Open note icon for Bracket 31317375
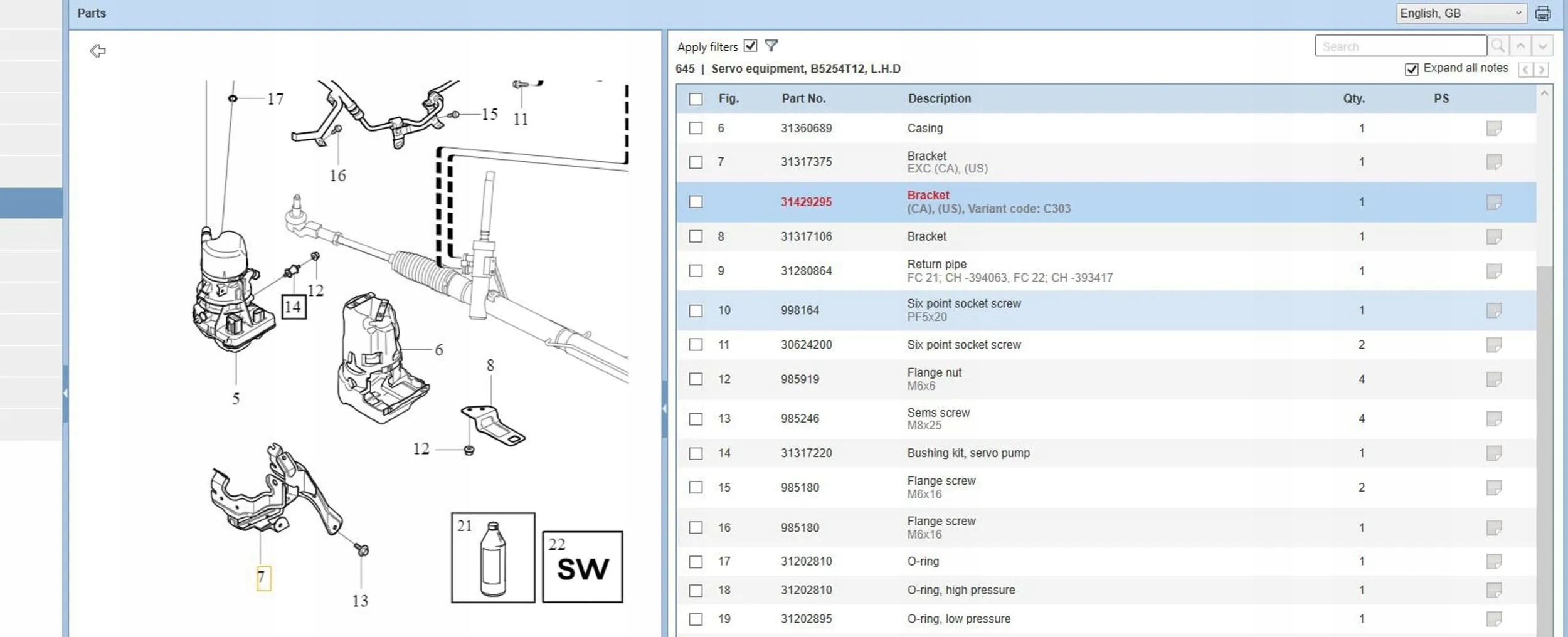 pos(1494,162)
